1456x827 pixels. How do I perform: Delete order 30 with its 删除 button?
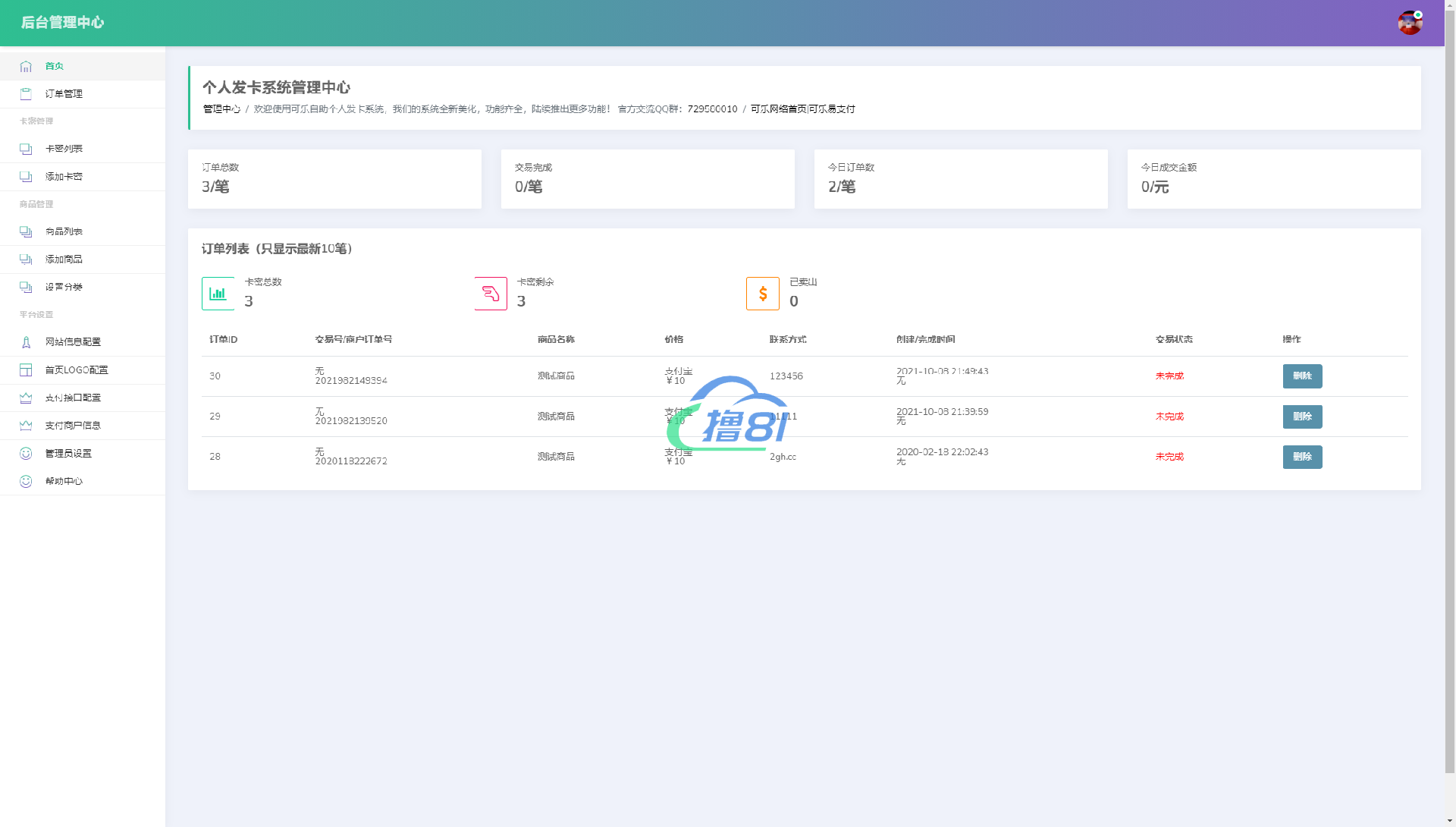tap(1302, 376)
